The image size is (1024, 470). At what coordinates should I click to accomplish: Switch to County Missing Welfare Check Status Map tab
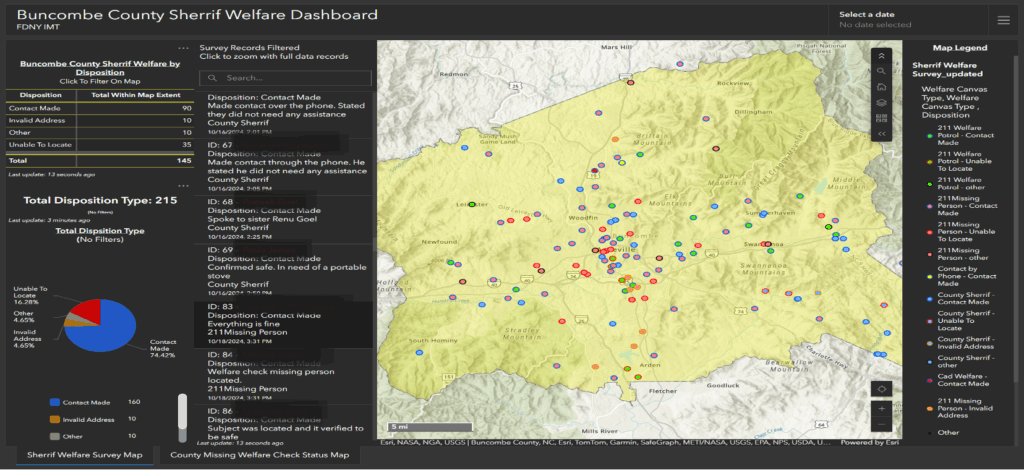[259, 455]
